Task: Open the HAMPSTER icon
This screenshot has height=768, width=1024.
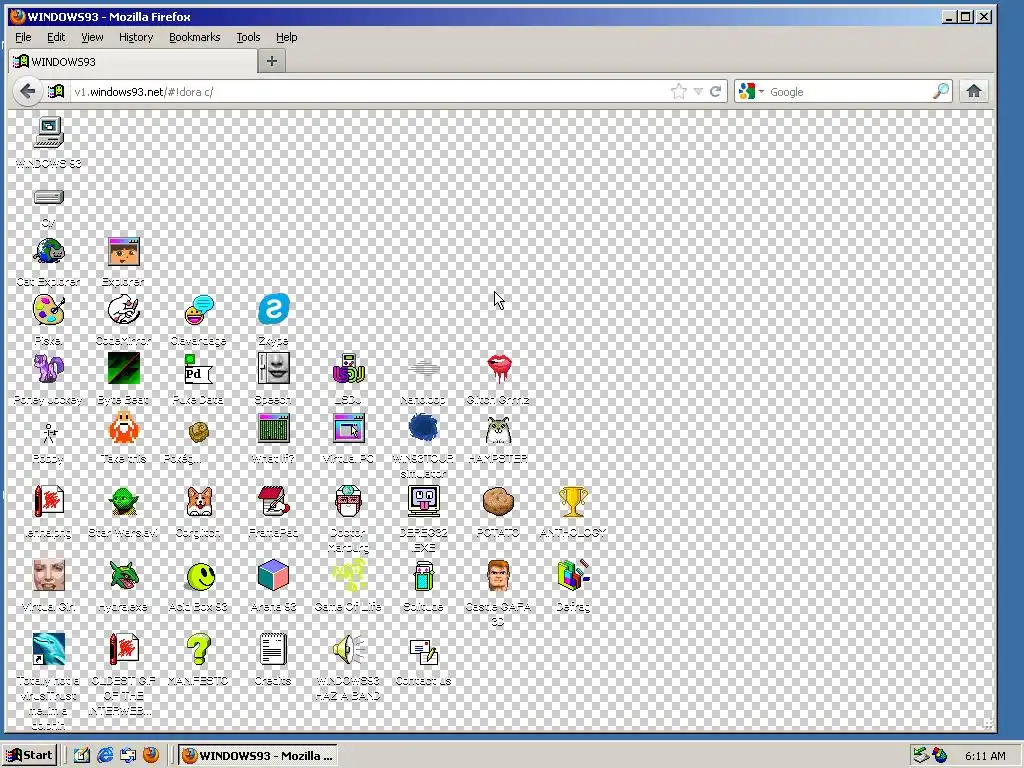Action: (x=498, y=430)
